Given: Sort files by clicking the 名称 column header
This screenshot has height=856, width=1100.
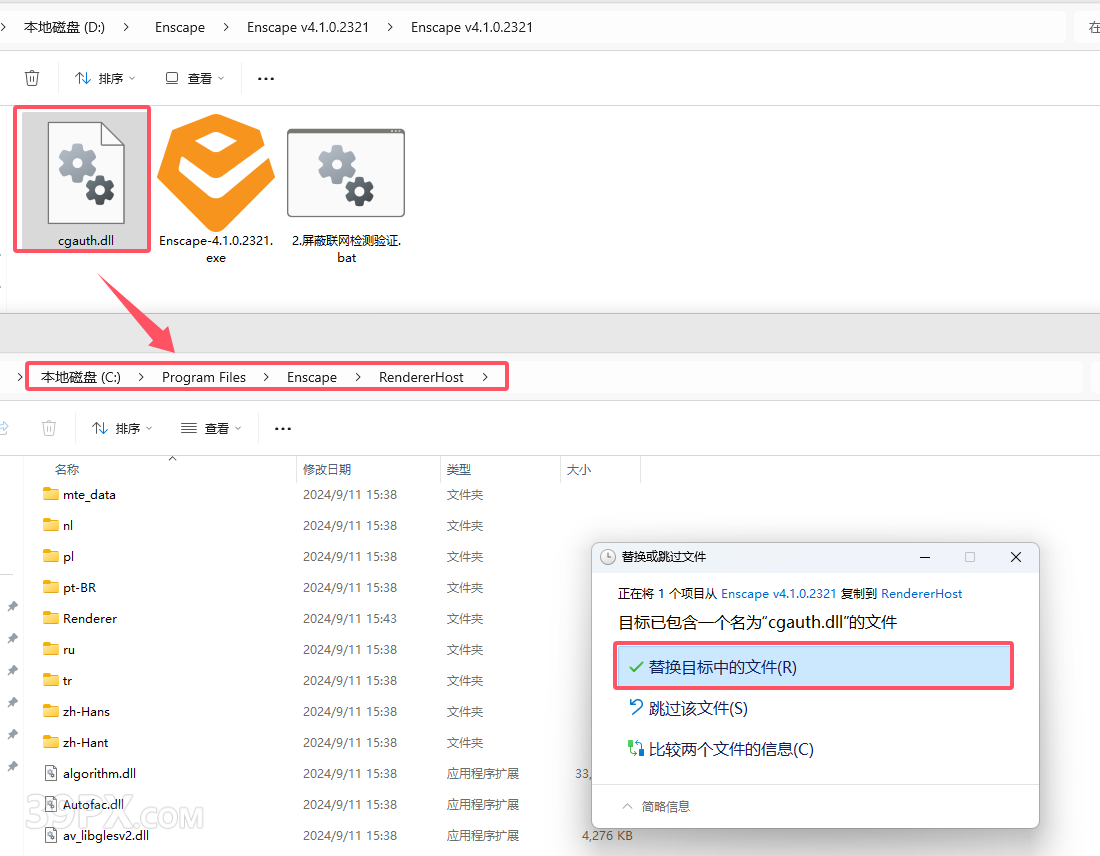Looking at the screenshot, I should (x=64, y=469).
